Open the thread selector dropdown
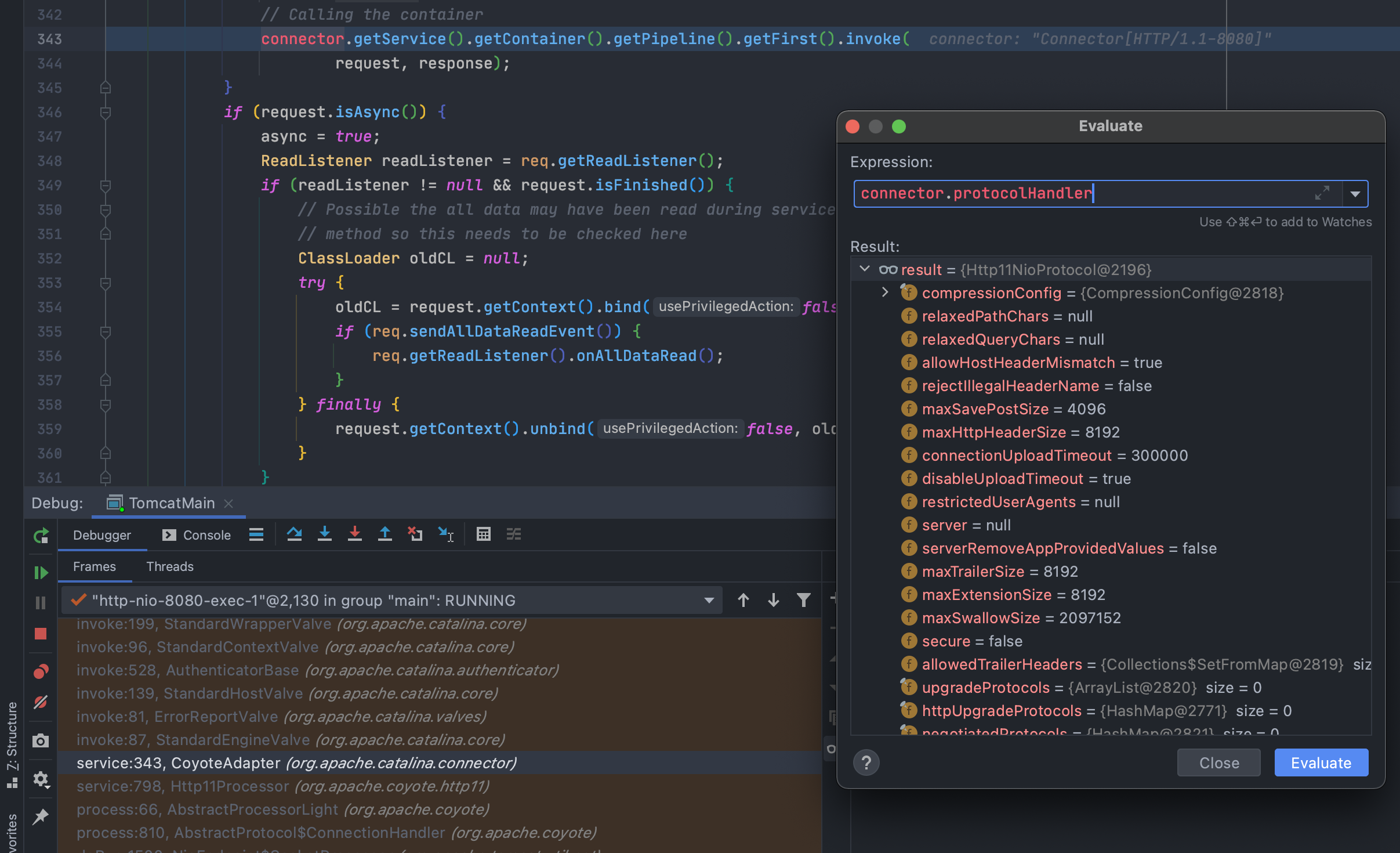The height and width of the screenshot is (853, 1400). pos(709,600)
